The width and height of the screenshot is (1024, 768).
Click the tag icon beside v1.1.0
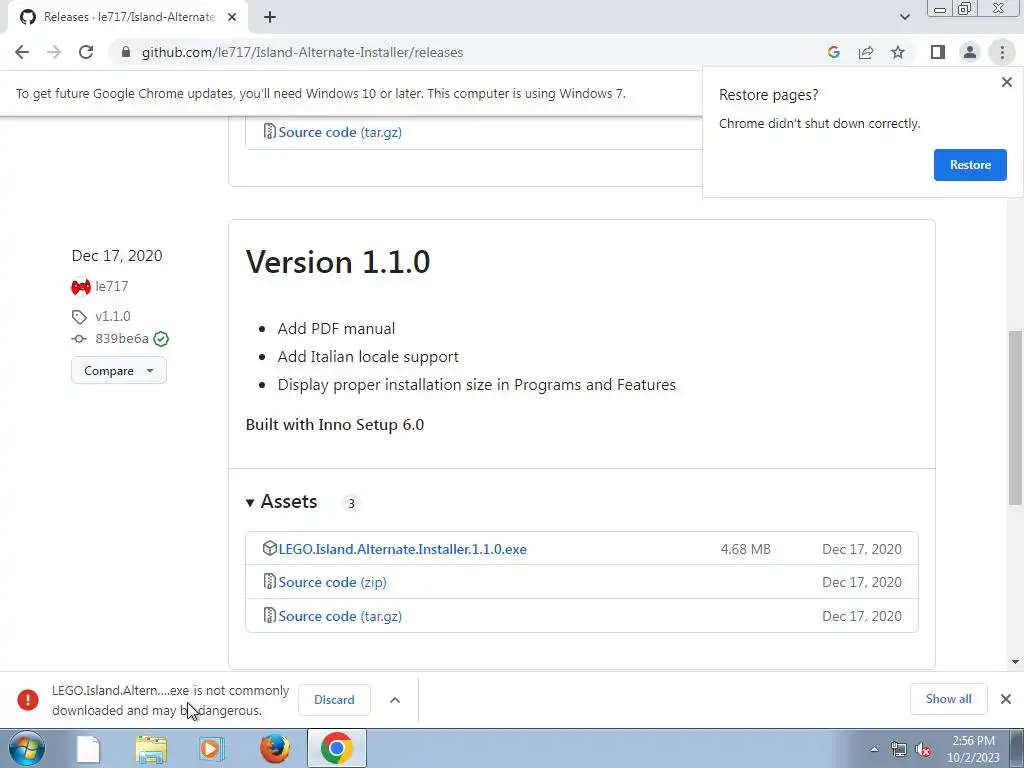79,317
